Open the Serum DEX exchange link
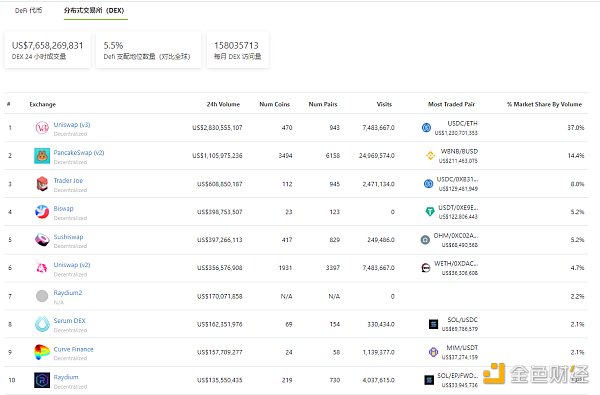 tap(70, 321)
